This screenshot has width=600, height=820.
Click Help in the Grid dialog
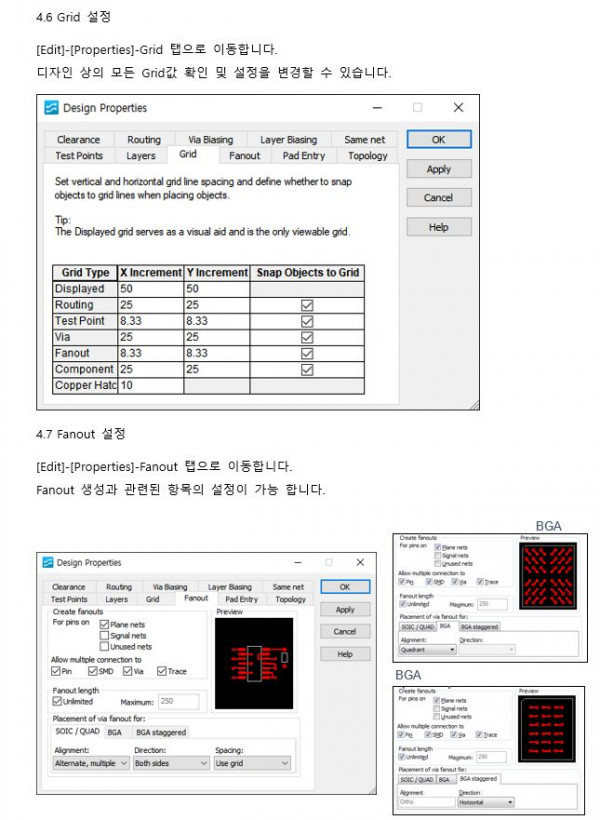439,227
